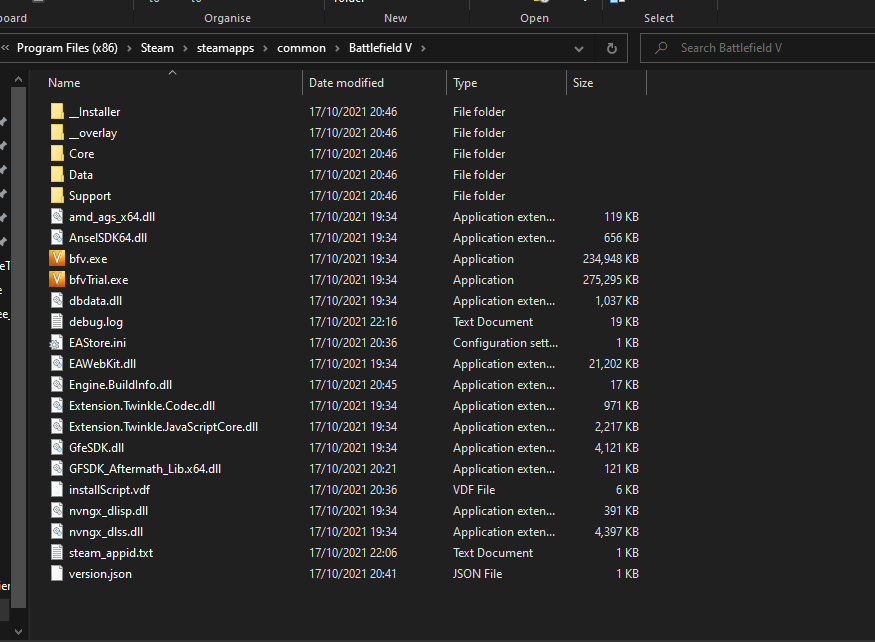Show hidden parent path chevrons
Viewport: 875px width, 642px height.
click(x=6, y=48)
